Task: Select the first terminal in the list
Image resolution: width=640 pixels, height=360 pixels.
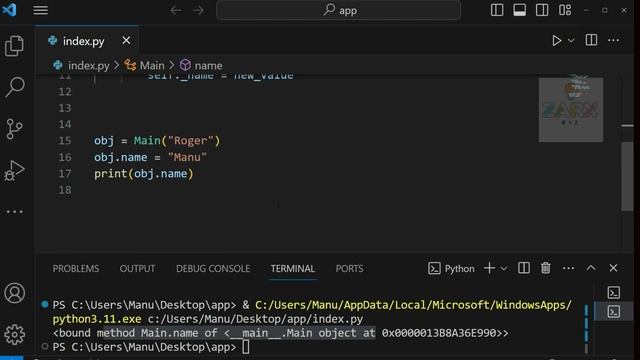Action: tap(613, 293)
